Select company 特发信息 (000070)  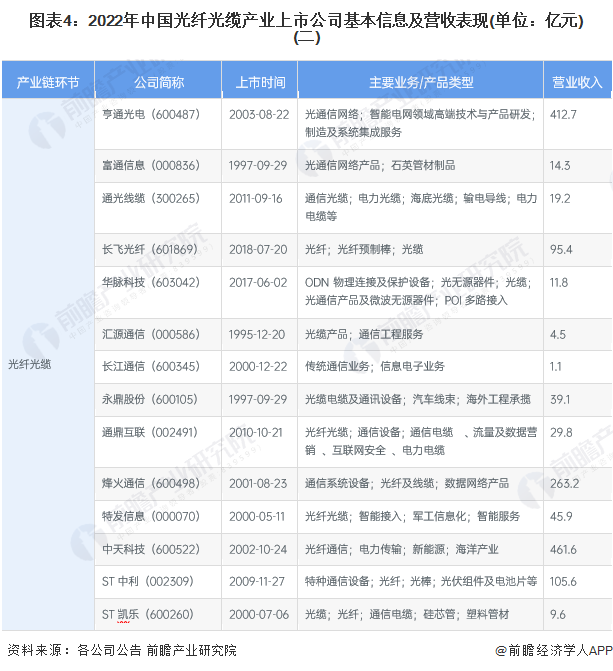click(151, 516)
